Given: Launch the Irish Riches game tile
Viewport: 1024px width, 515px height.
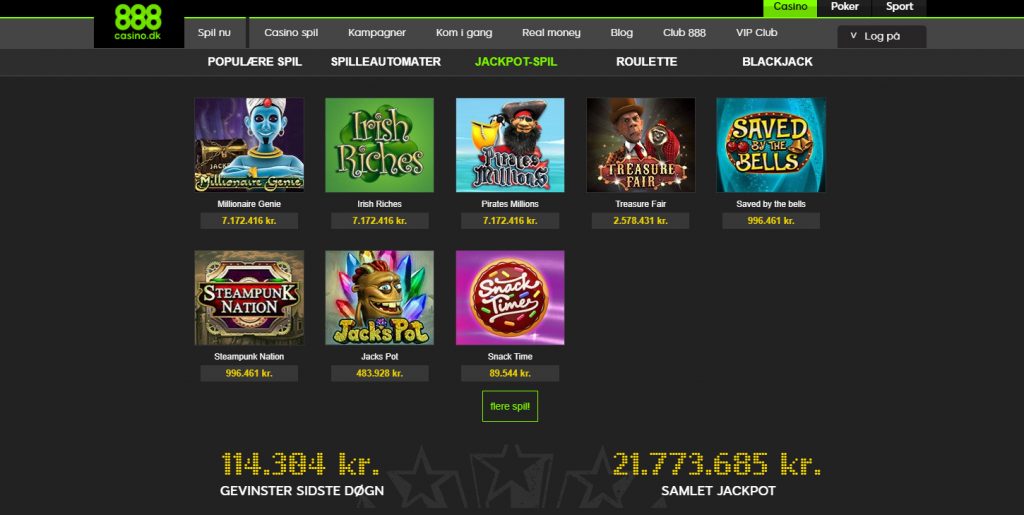Looking at the screenshot, I should [x=379, y=145].
